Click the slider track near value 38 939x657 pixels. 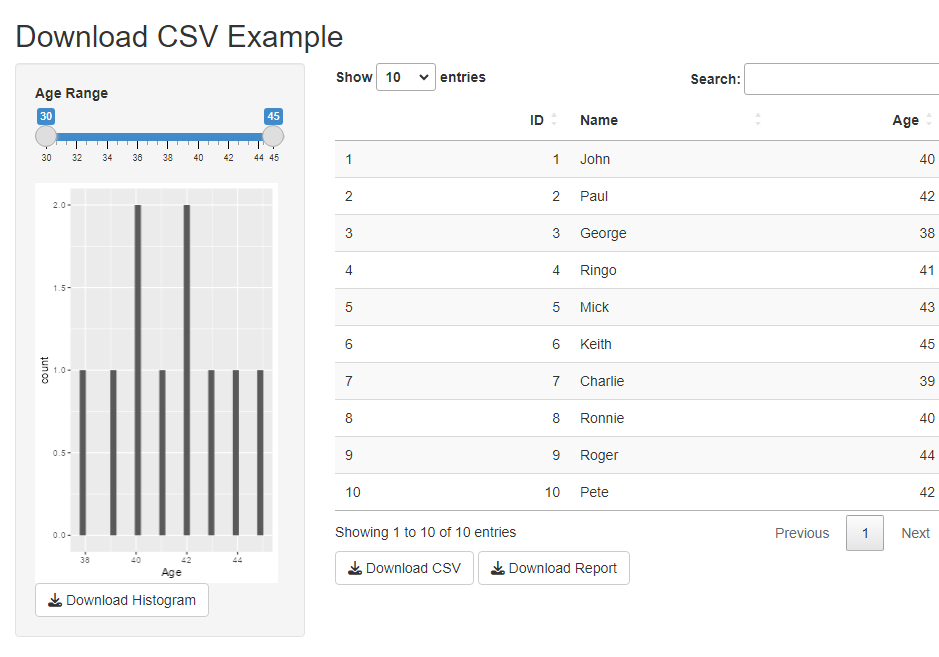pyautogui.click(x=167, y=136)
